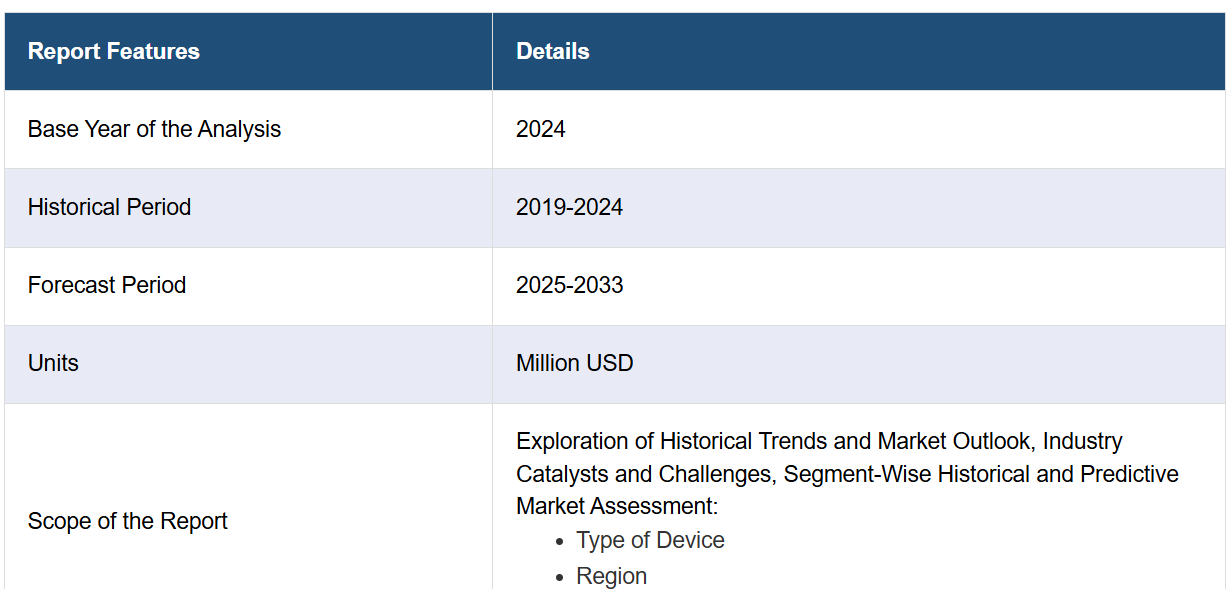Click the Region list item
The width and height of the screenshot is (1232, 589).
(x=611, y=576)
